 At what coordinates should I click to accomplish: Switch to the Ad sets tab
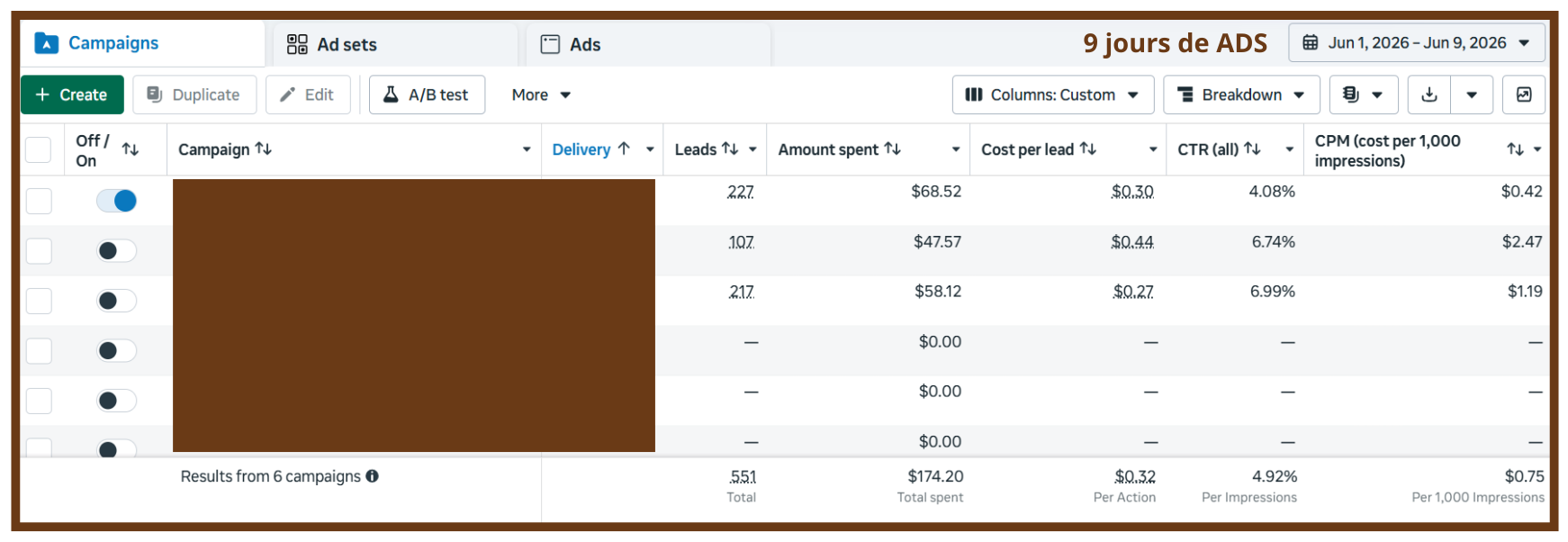click(x=396, y=44)
